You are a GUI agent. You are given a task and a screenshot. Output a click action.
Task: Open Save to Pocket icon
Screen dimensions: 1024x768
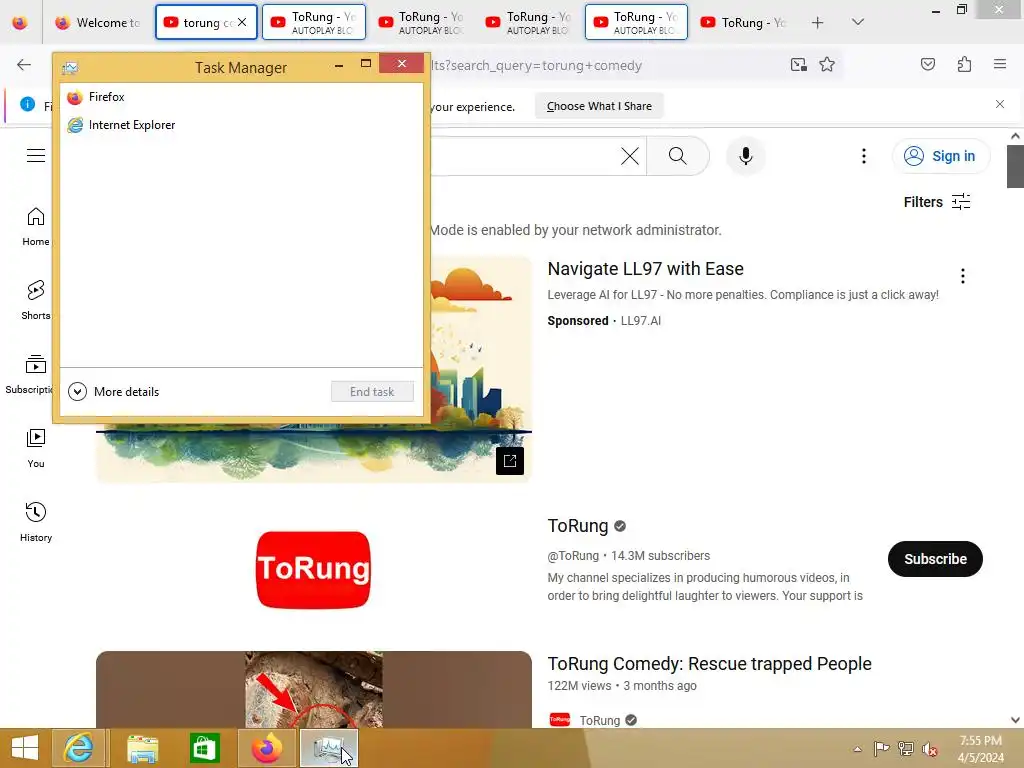click(x=927, y=64)
